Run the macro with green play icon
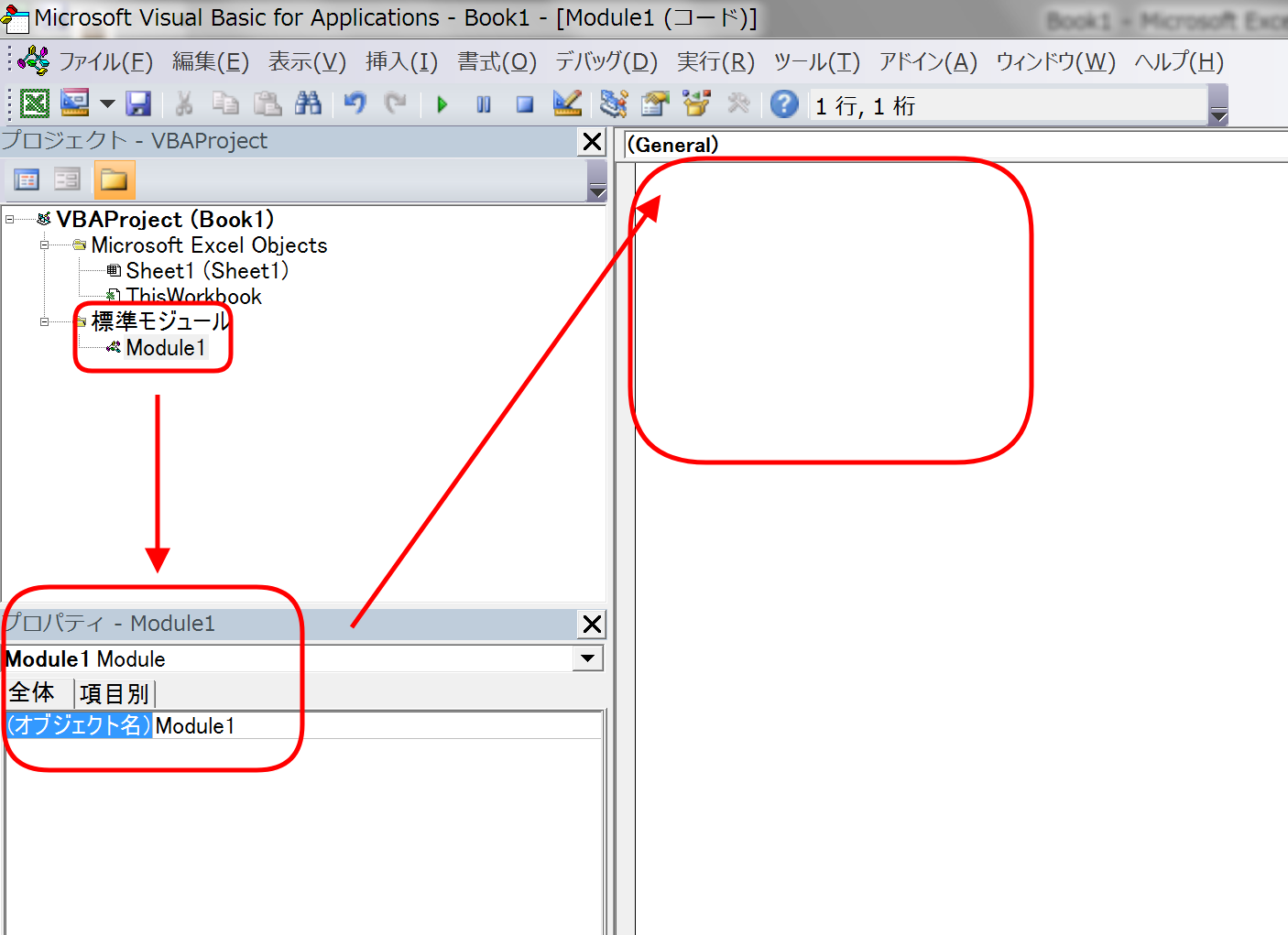Screen dimensions: 1288x935 442,104
